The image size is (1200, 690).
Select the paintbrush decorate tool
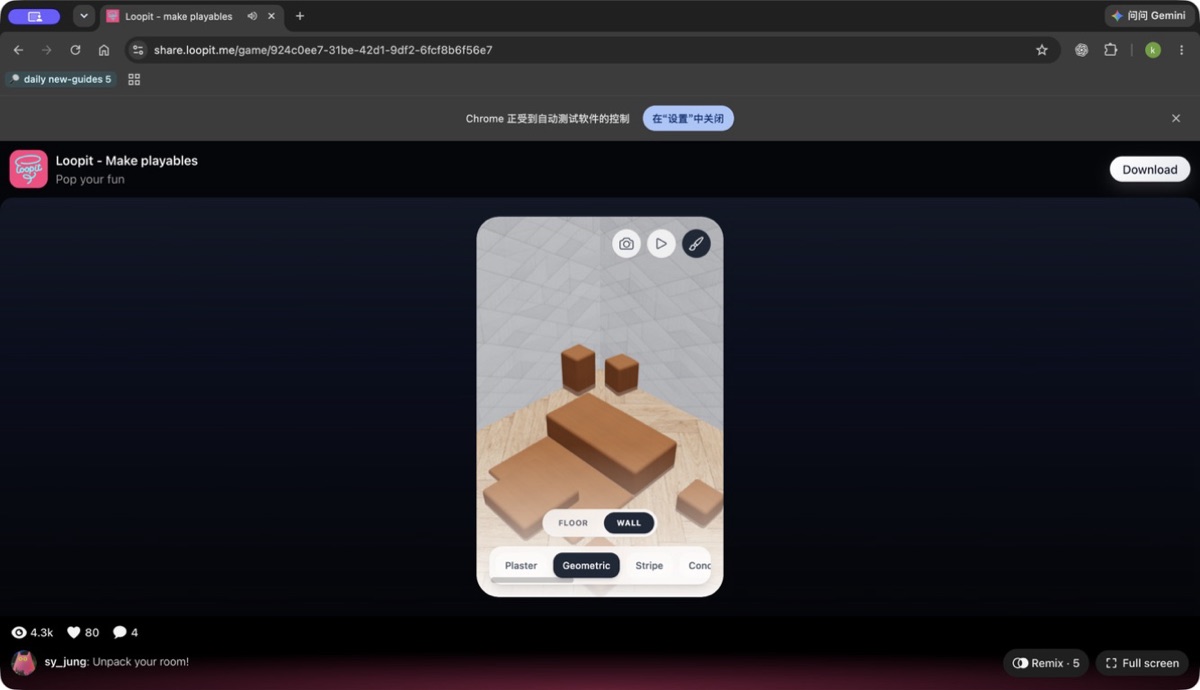pyautogui.click(x=696, y=244)
